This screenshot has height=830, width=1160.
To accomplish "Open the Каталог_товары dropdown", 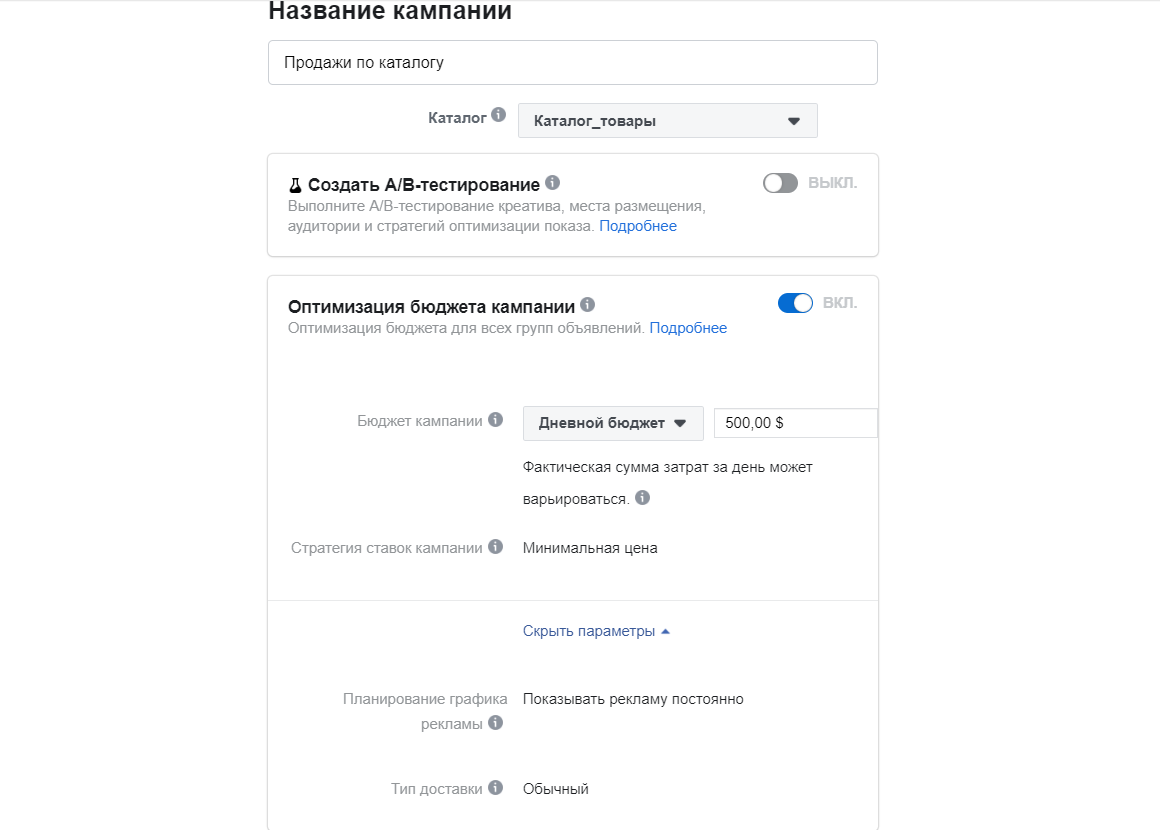I will click(667, 120).
